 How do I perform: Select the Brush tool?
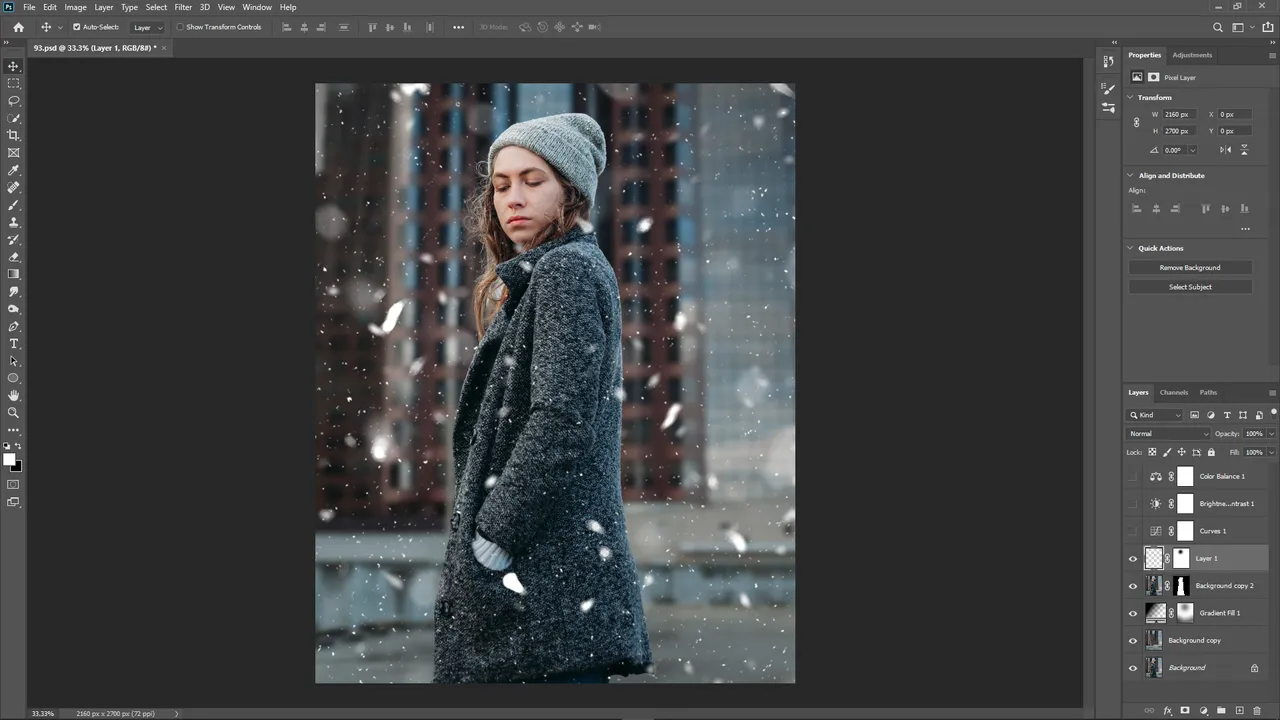[x=13, y=205]
